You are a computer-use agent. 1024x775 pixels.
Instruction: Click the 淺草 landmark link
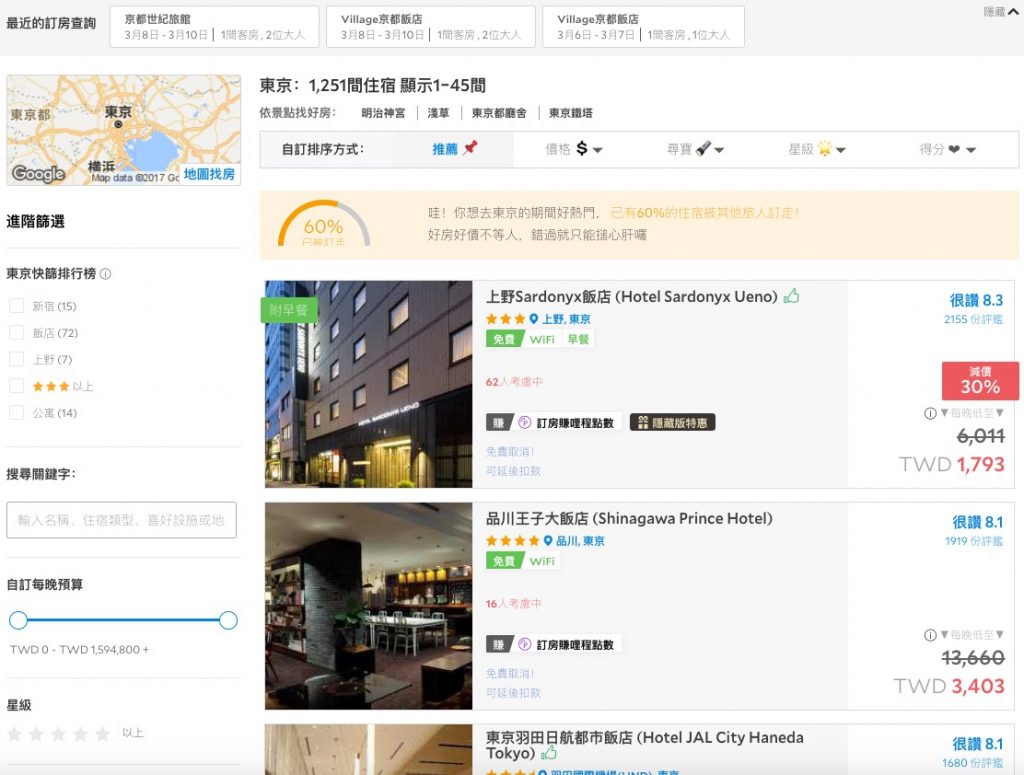point(438,113)
